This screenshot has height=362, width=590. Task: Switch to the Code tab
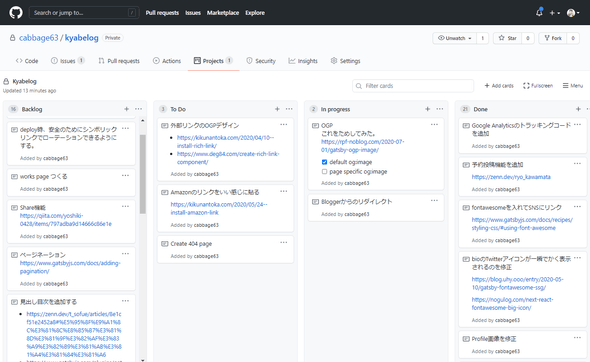pyautogui.click(x=27, y=61)
